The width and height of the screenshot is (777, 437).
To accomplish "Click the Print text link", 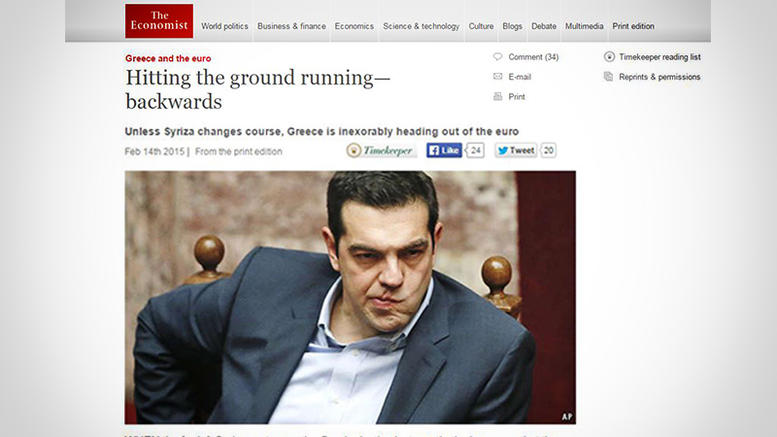I will (x=516, y=97).
